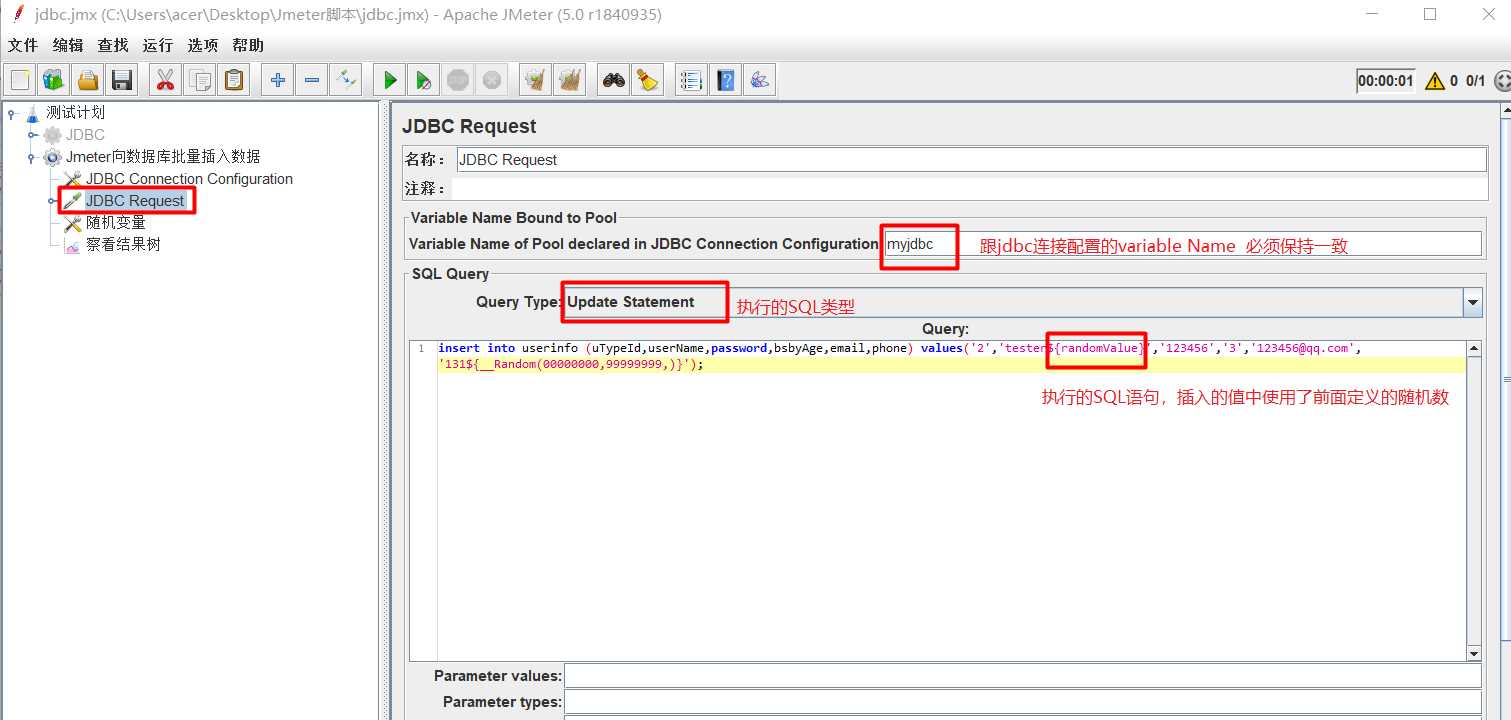Click the Parameter types field

(x=1022, y=702)
